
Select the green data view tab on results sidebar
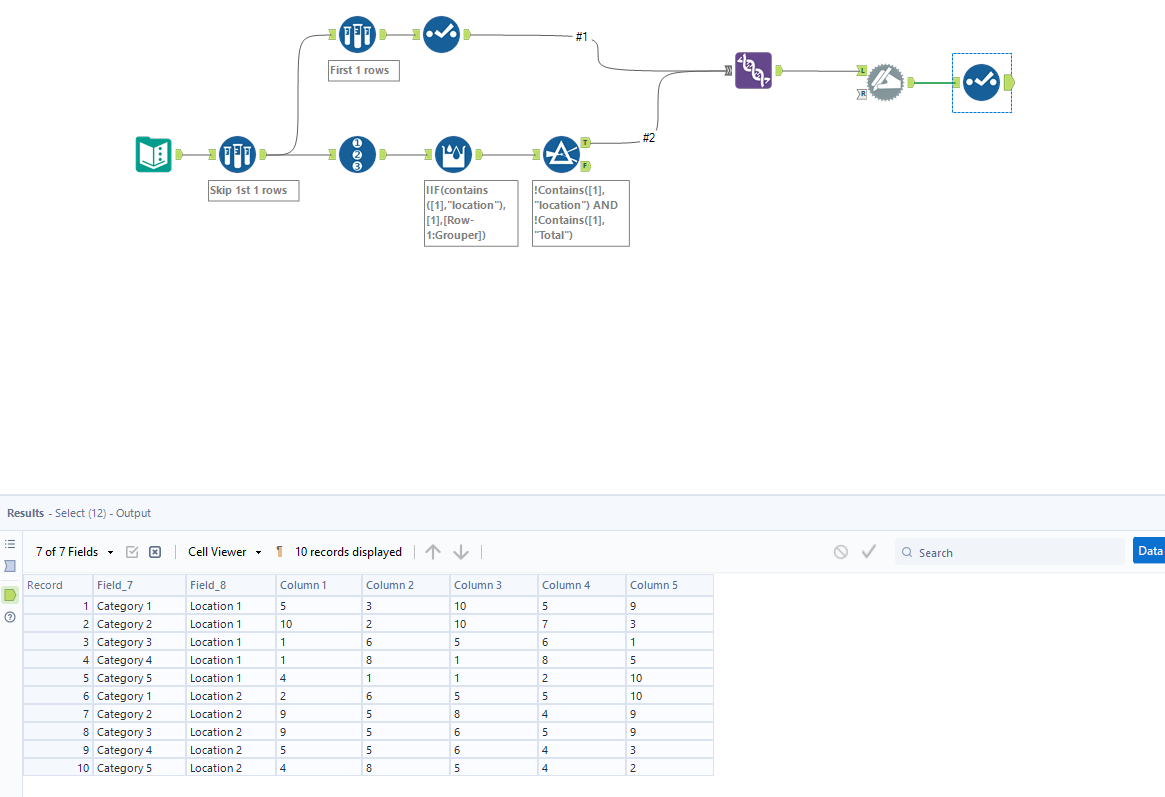point(12,593)
